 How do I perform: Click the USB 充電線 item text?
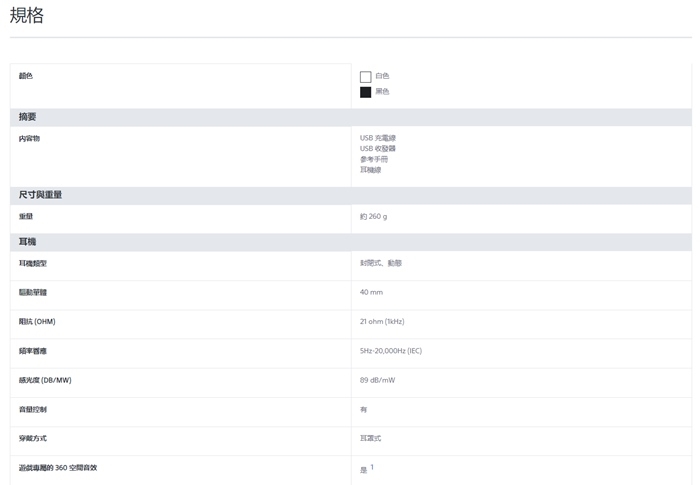pyautogui.click(x=378, y=138)
